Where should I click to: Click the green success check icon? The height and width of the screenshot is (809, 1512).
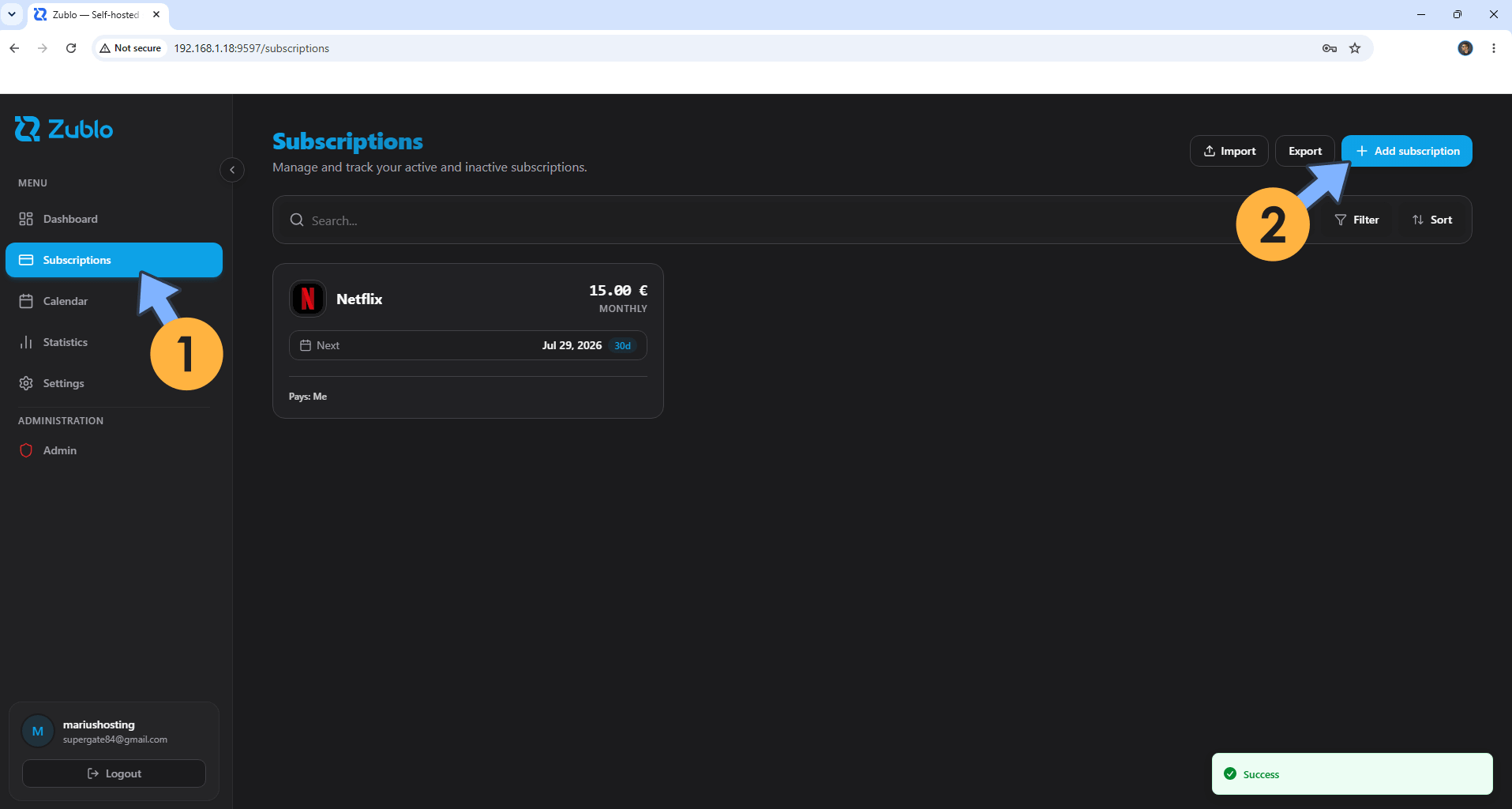[x=1229, y=774]
